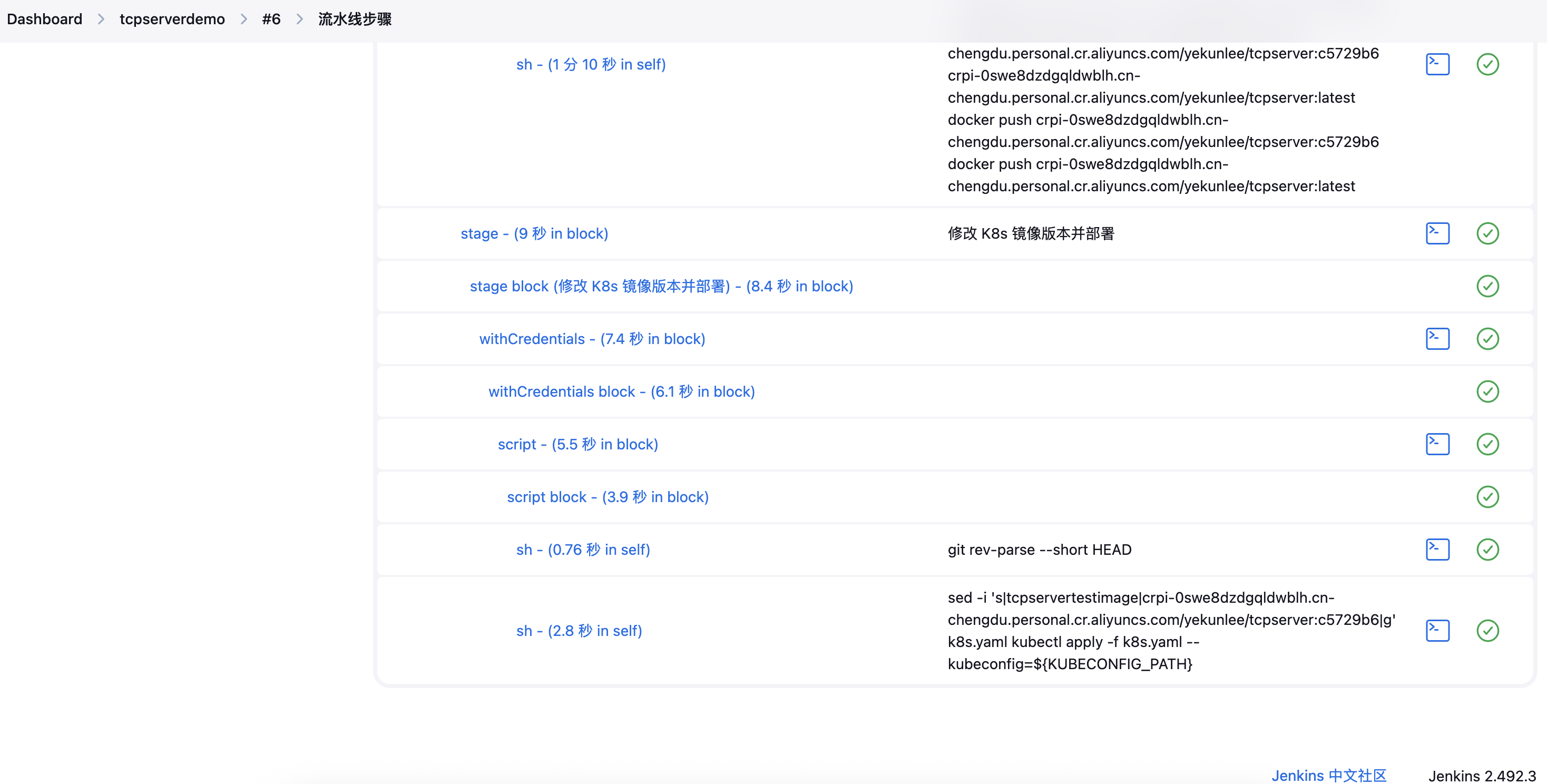
Task: Open console icon for script step
Action: click(1437, 444)
